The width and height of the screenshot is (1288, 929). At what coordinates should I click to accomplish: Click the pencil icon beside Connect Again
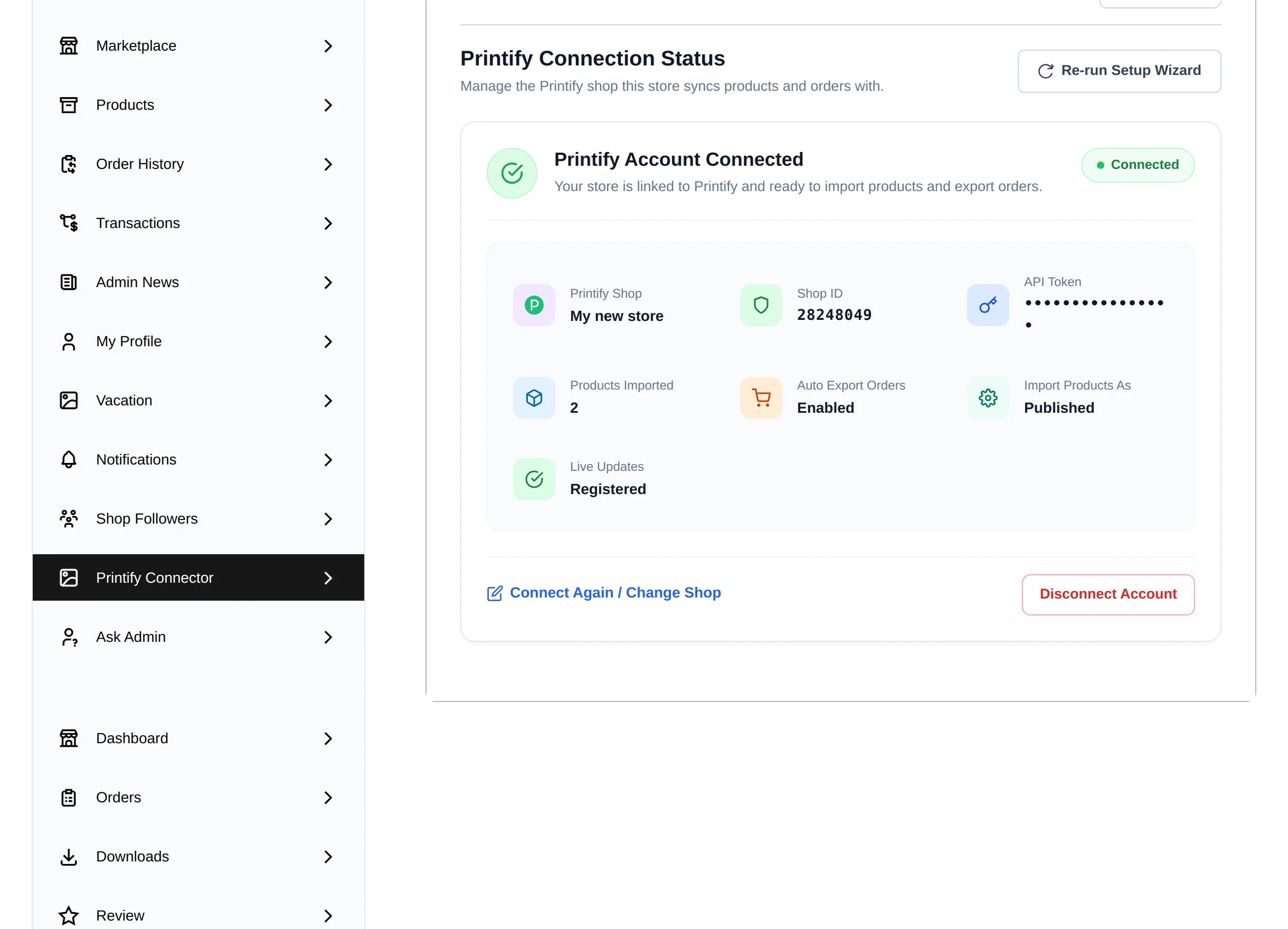point(495,593)
